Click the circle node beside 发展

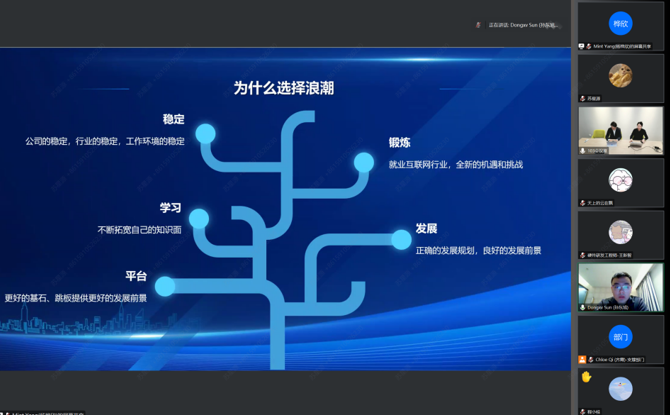tap(401, 239)
